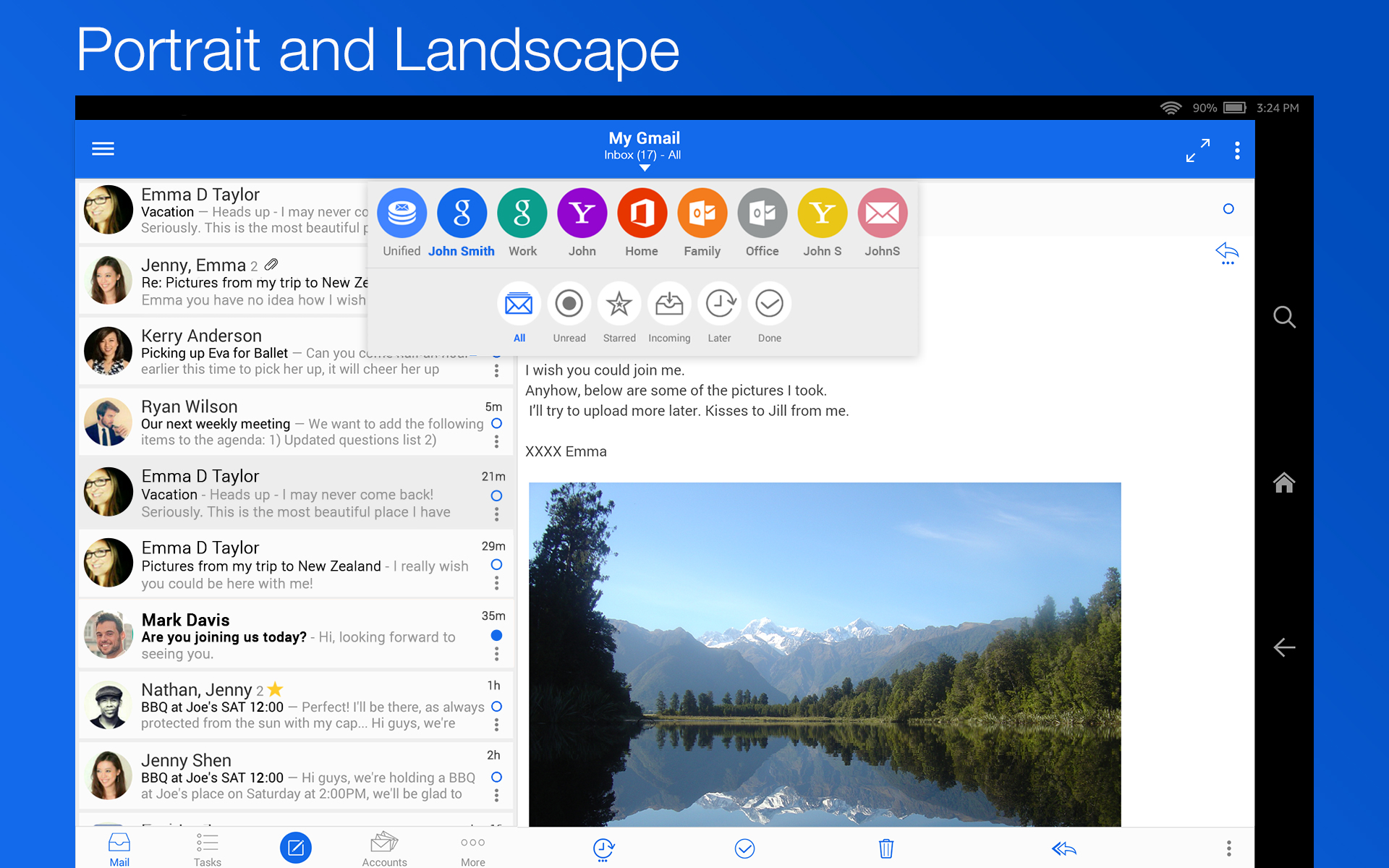This screenshot has height=868, width=1389.
Task: Open the New Zealand lake photo
Action: [x=825, y=654]
